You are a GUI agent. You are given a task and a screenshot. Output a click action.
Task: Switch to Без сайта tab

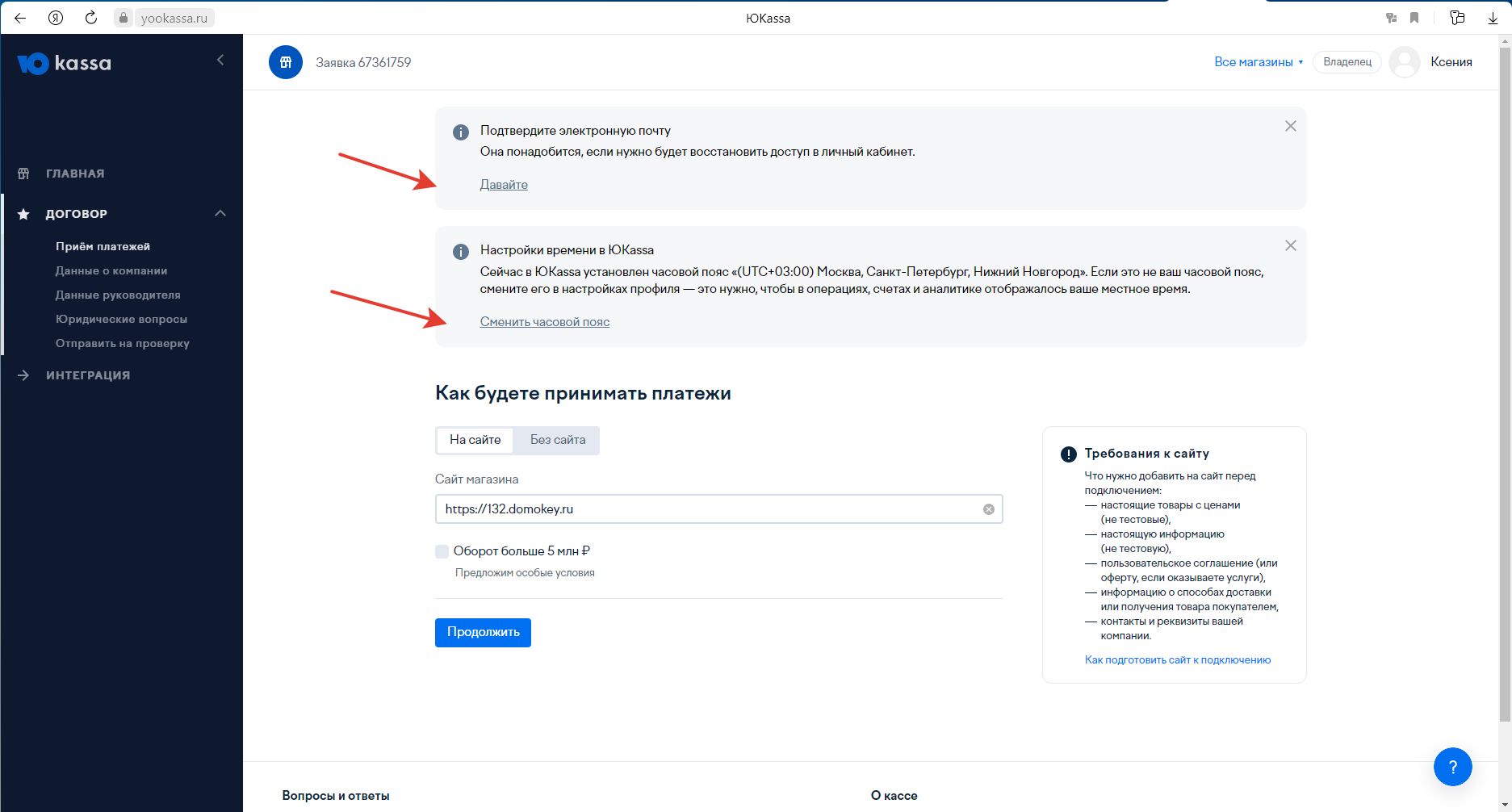click(x=558, y=440)
